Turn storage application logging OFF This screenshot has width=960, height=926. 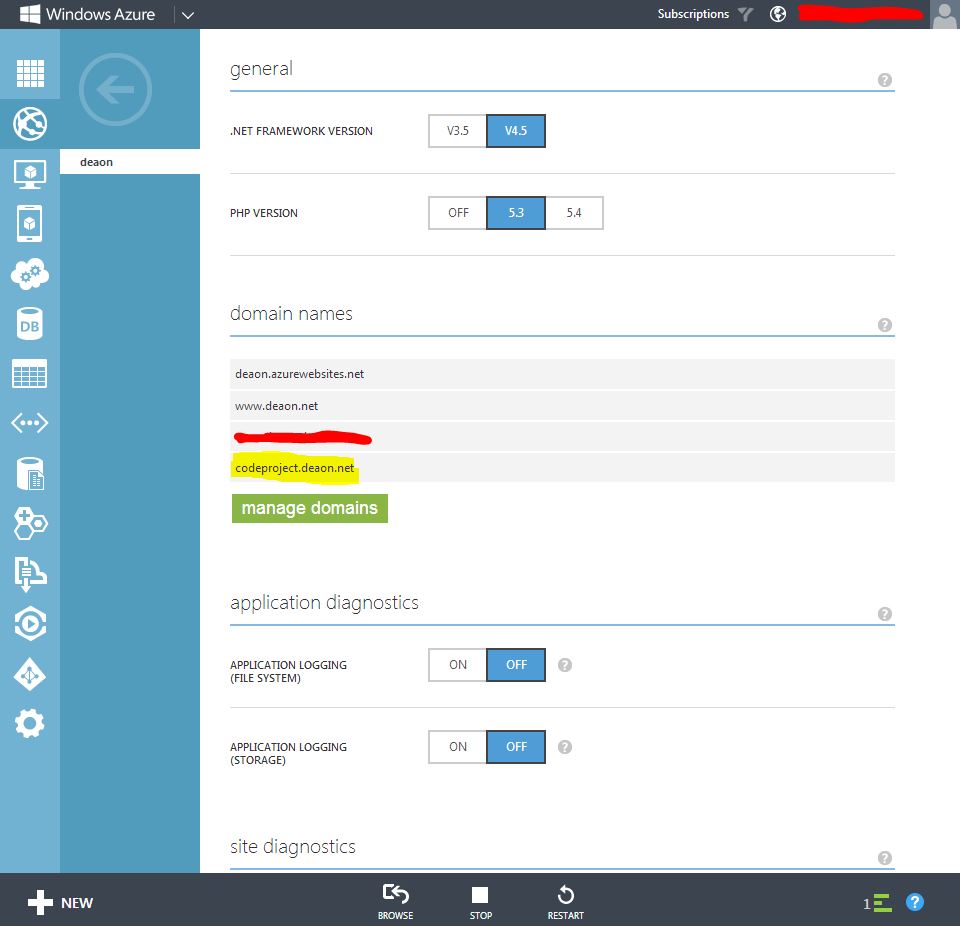pyautogui.click(x=516, y=747)
